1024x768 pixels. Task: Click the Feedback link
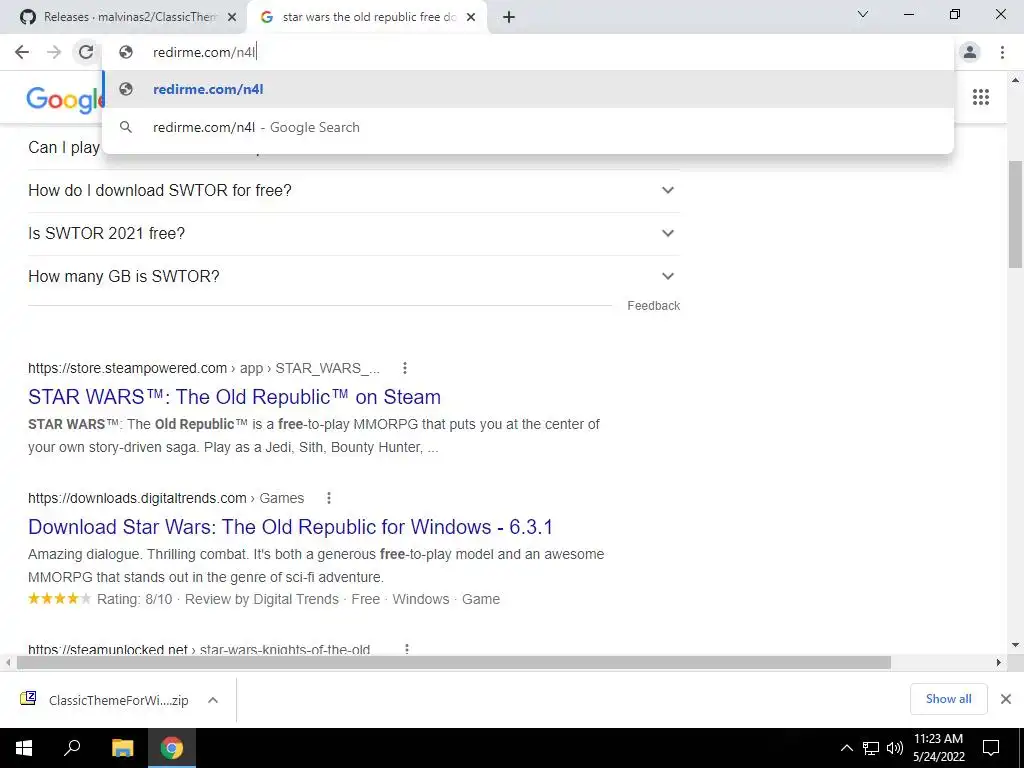[x=653, y=306]
